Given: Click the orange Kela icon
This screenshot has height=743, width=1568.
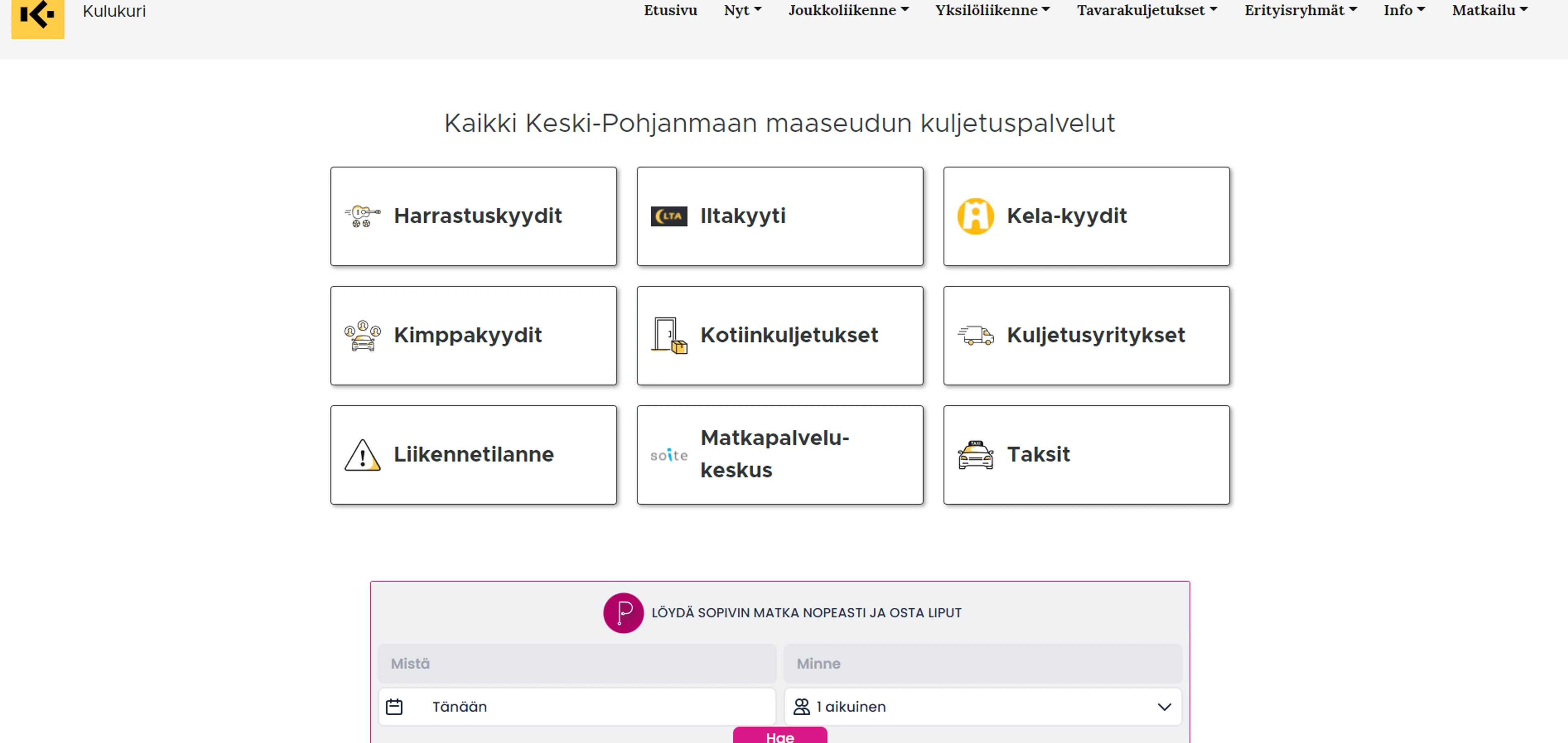Looking at the screenshot, I should click(x=975, y=216).
